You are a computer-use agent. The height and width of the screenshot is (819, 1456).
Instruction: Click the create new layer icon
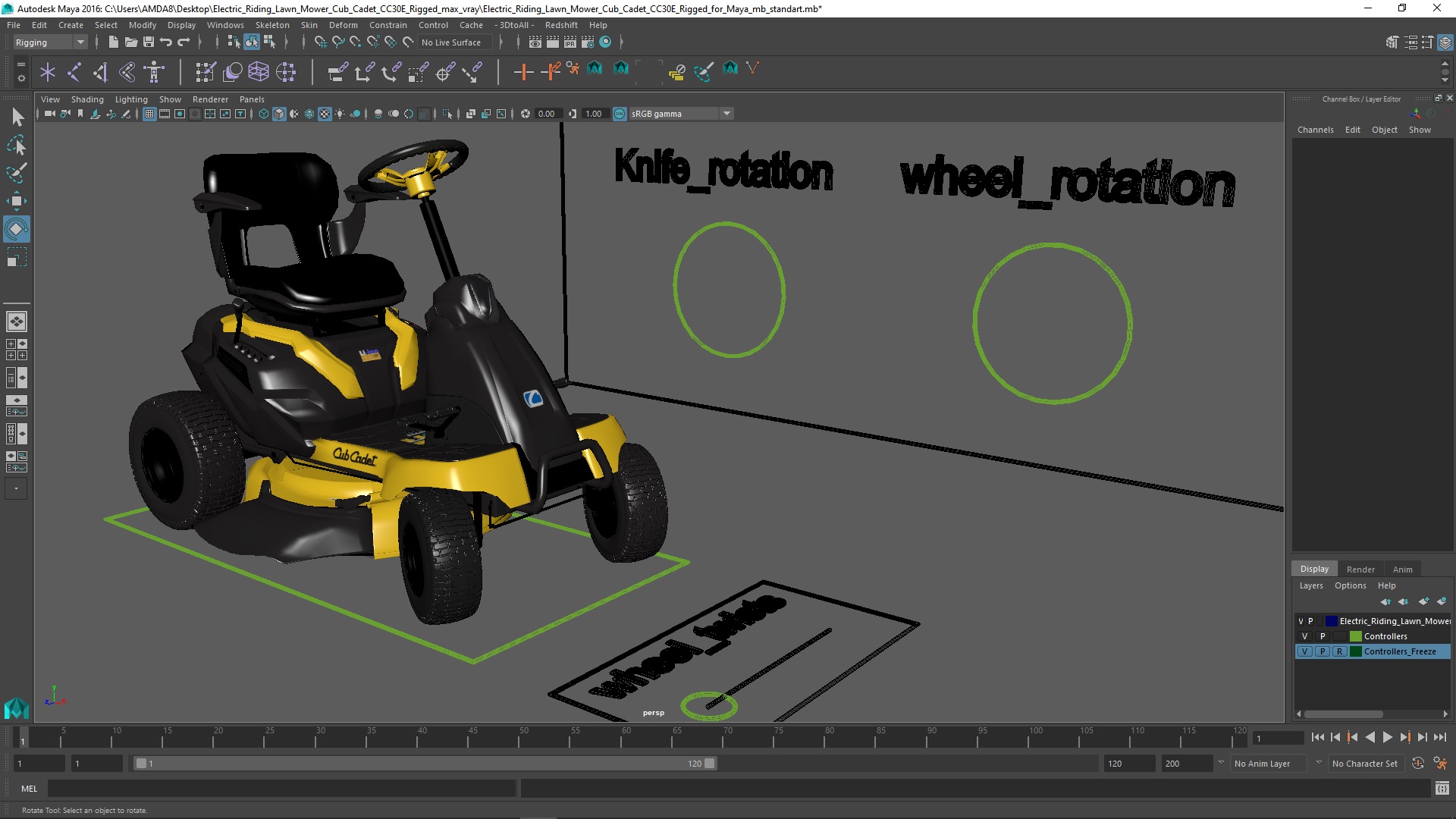point(1423,601)
